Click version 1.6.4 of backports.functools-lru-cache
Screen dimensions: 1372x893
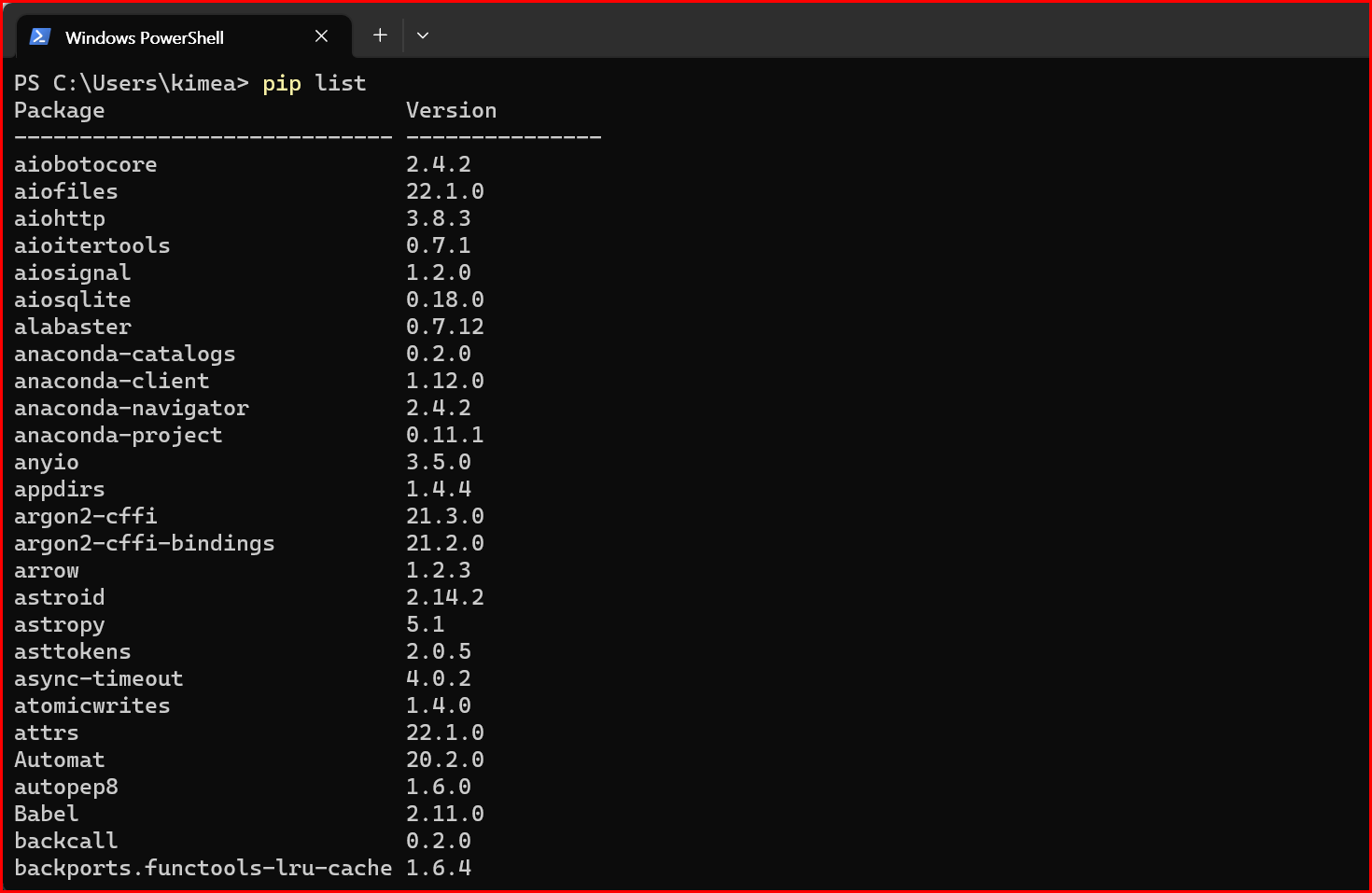click(438, 868)
